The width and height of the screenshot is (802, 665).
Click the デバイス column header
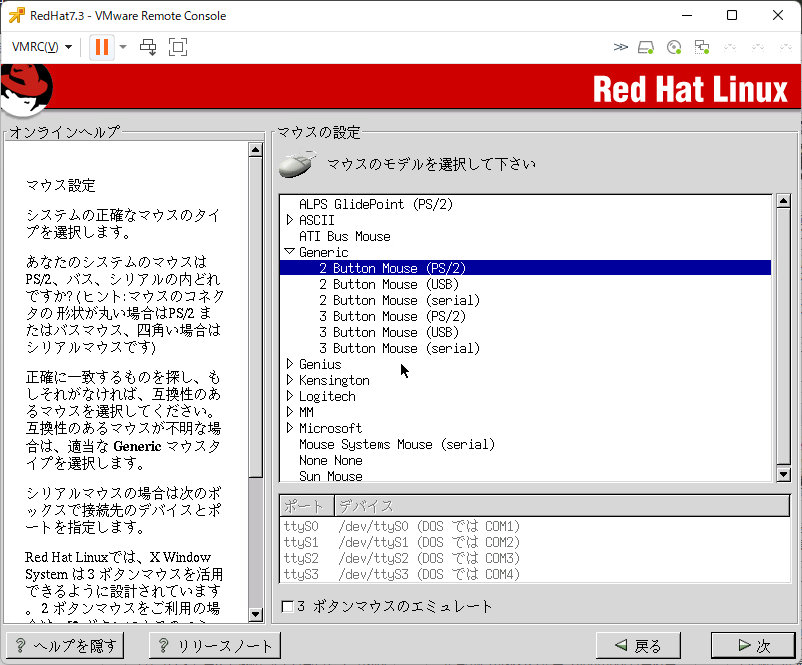(x=562, y=506)
